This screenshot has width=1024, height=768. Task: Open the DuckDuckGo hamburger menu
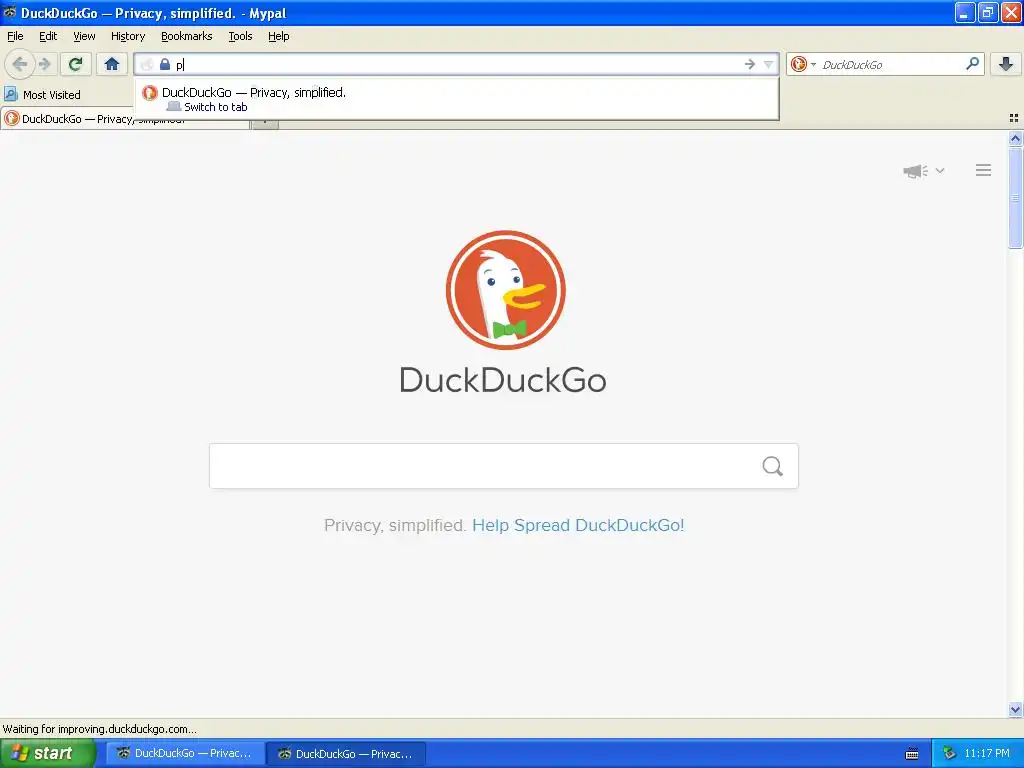tap(984, 170)
